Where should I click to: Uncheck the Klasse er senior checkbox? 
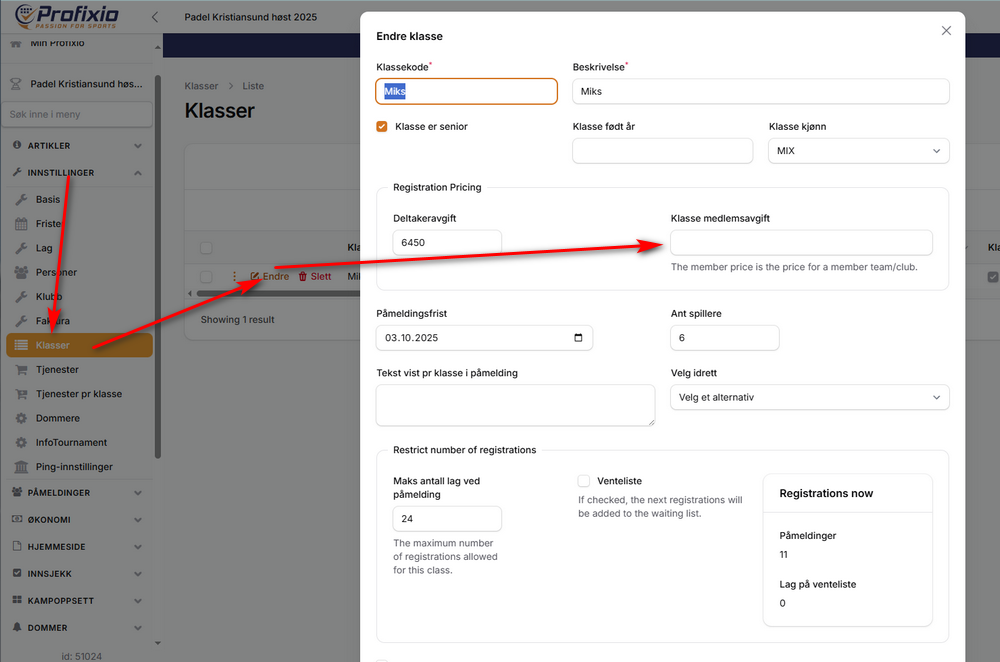pos(382,127)
